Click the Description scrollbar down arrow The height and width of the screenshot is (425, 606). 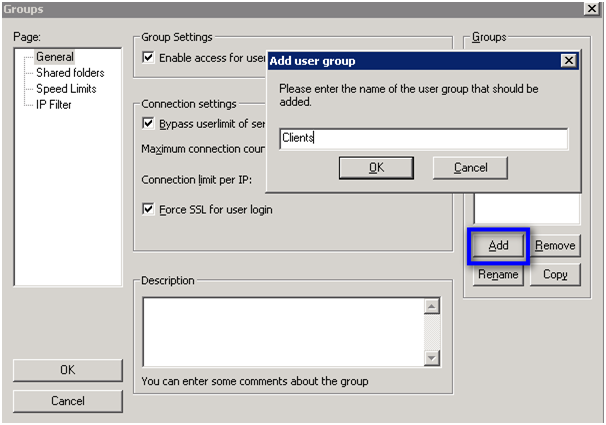[432, 358]
